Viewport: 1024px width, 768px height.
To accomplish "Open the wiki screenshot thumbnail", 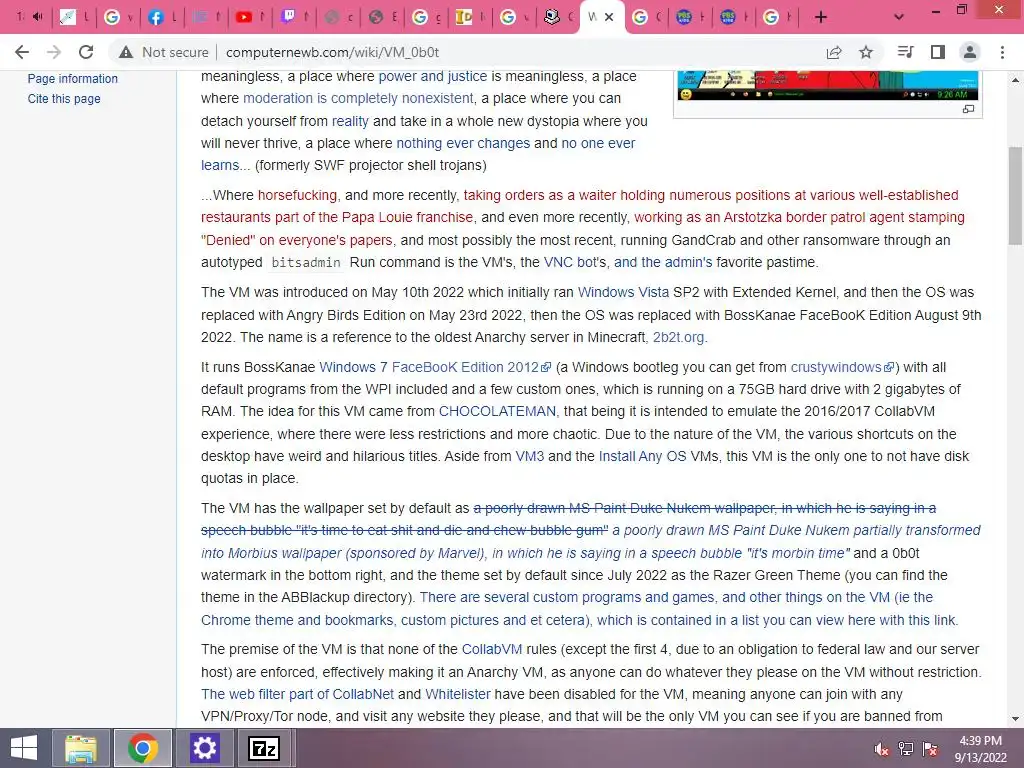I will 828,85.
